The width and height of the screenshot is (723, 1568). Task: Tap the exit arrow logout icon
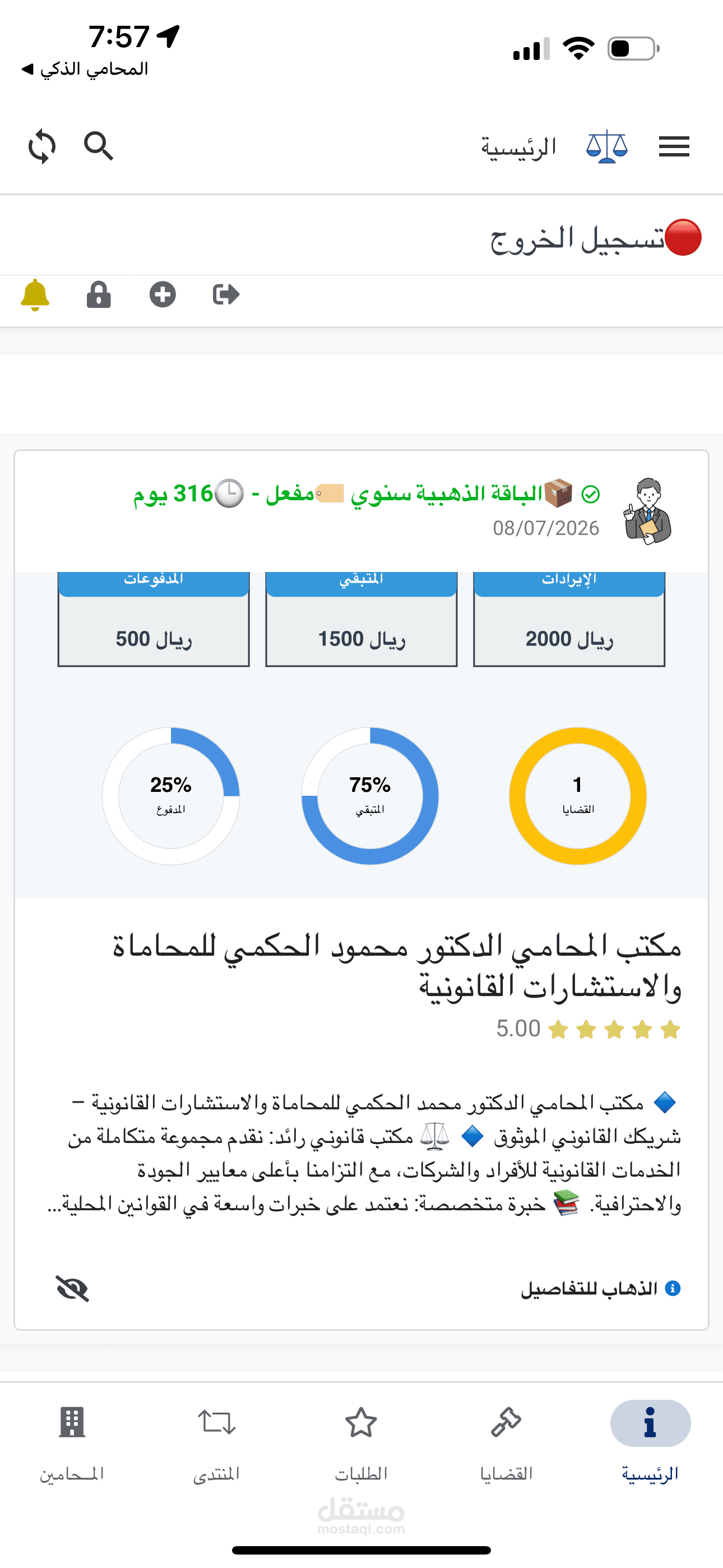(226, 295)
